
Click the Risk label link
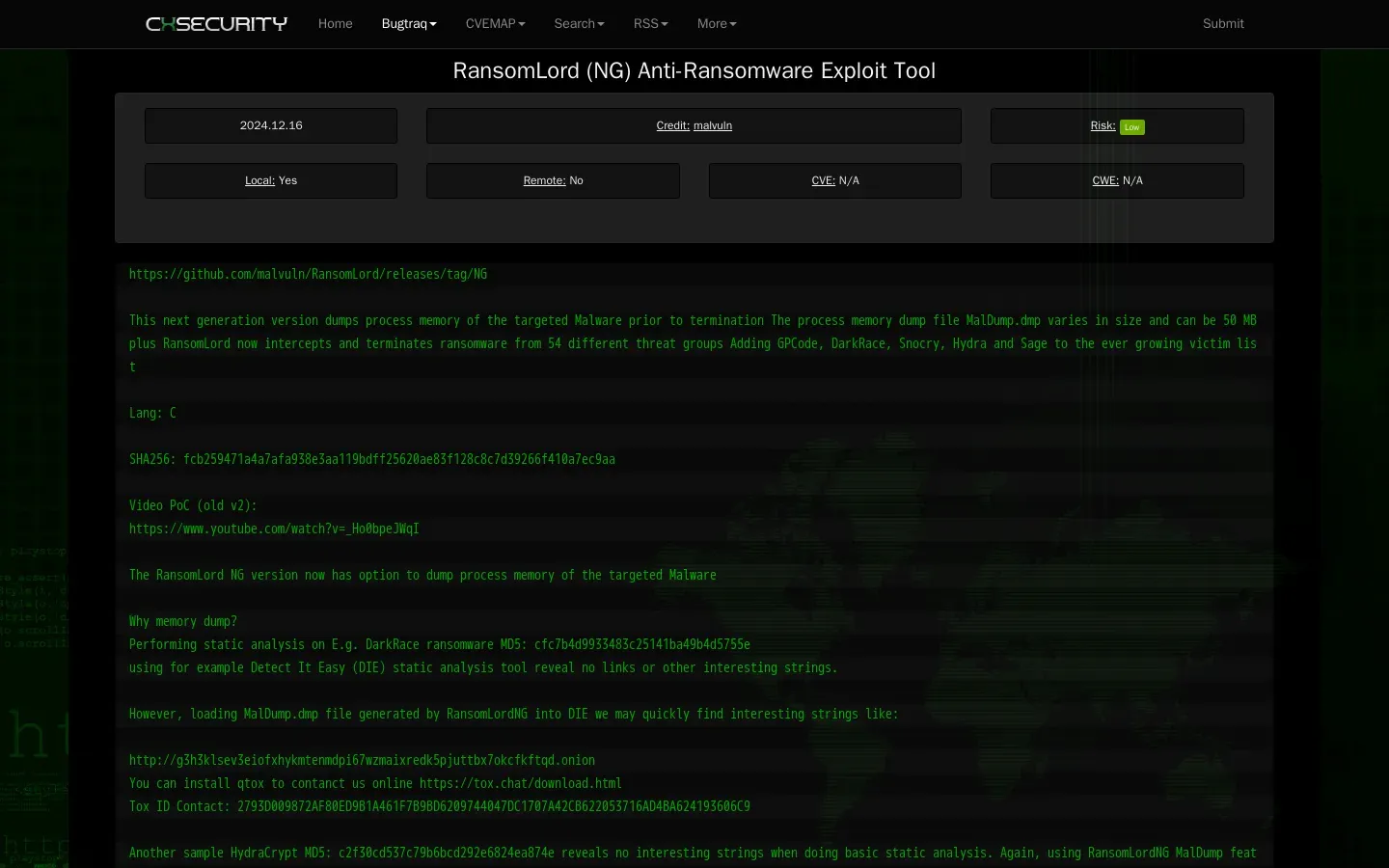(1103, 126)
